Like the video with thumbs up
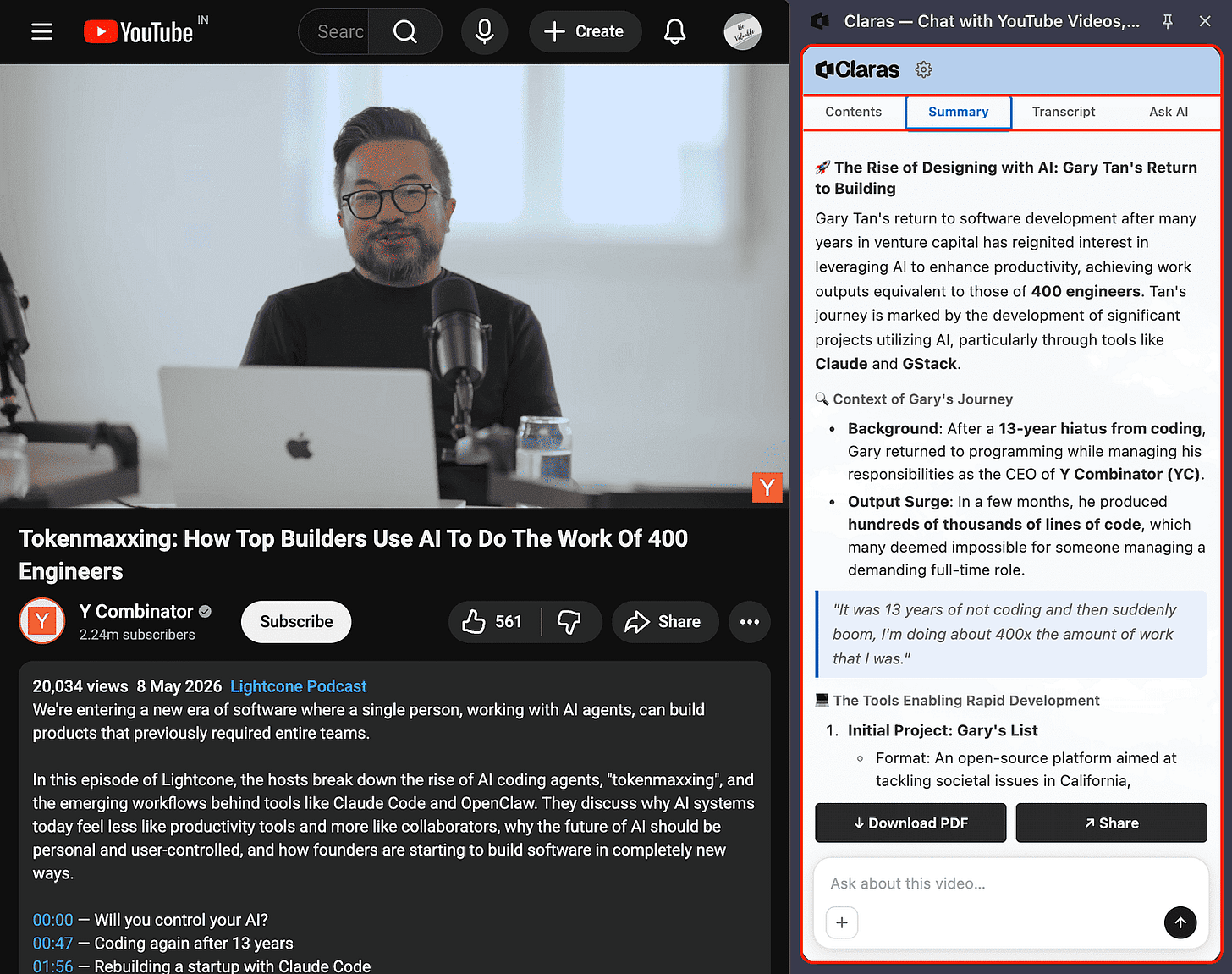The image size is (1232, 974). tap(494, 622)
